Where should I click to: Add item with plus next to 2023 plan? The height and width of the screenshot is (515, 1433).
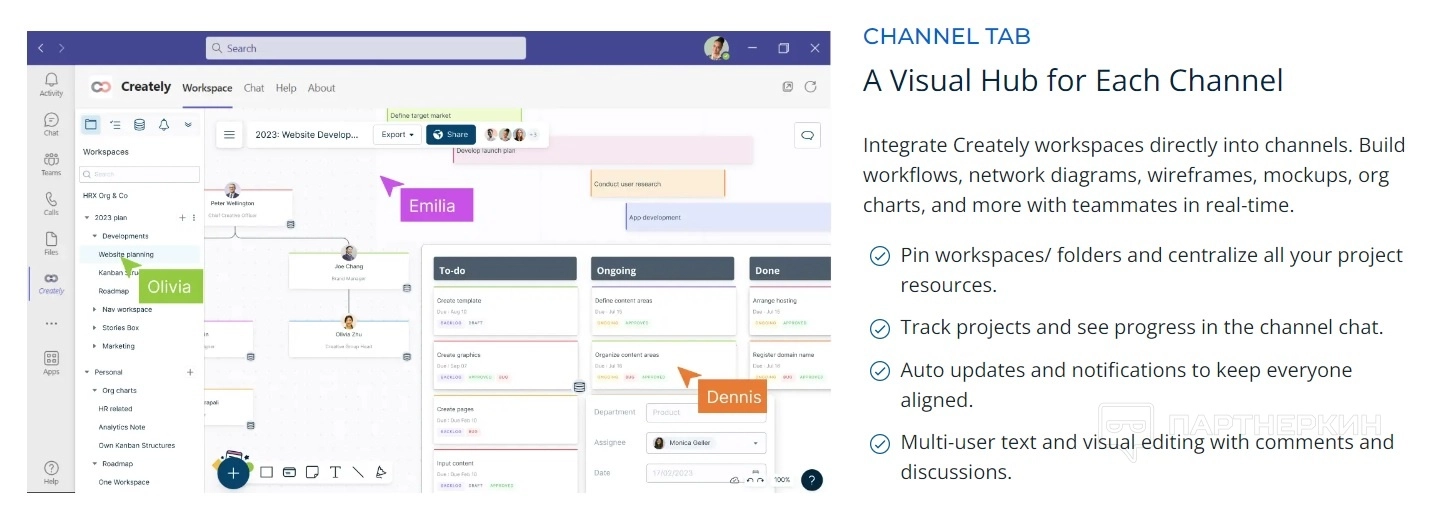pyautogui.click(x=182, y=217)
